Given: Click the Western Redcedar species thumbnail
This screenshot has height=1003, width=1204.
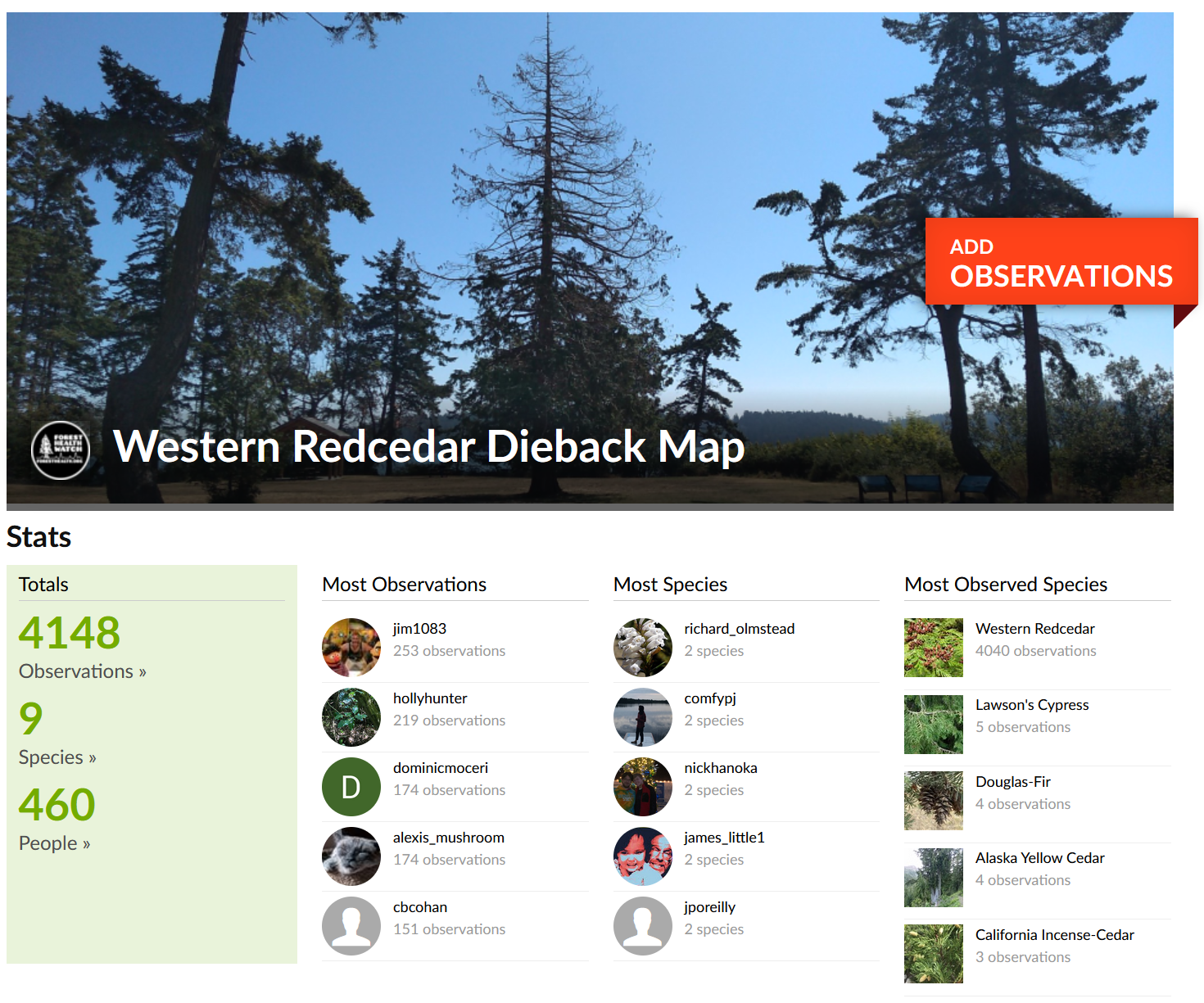Looking at the screenshot, I should pos(933,647).
